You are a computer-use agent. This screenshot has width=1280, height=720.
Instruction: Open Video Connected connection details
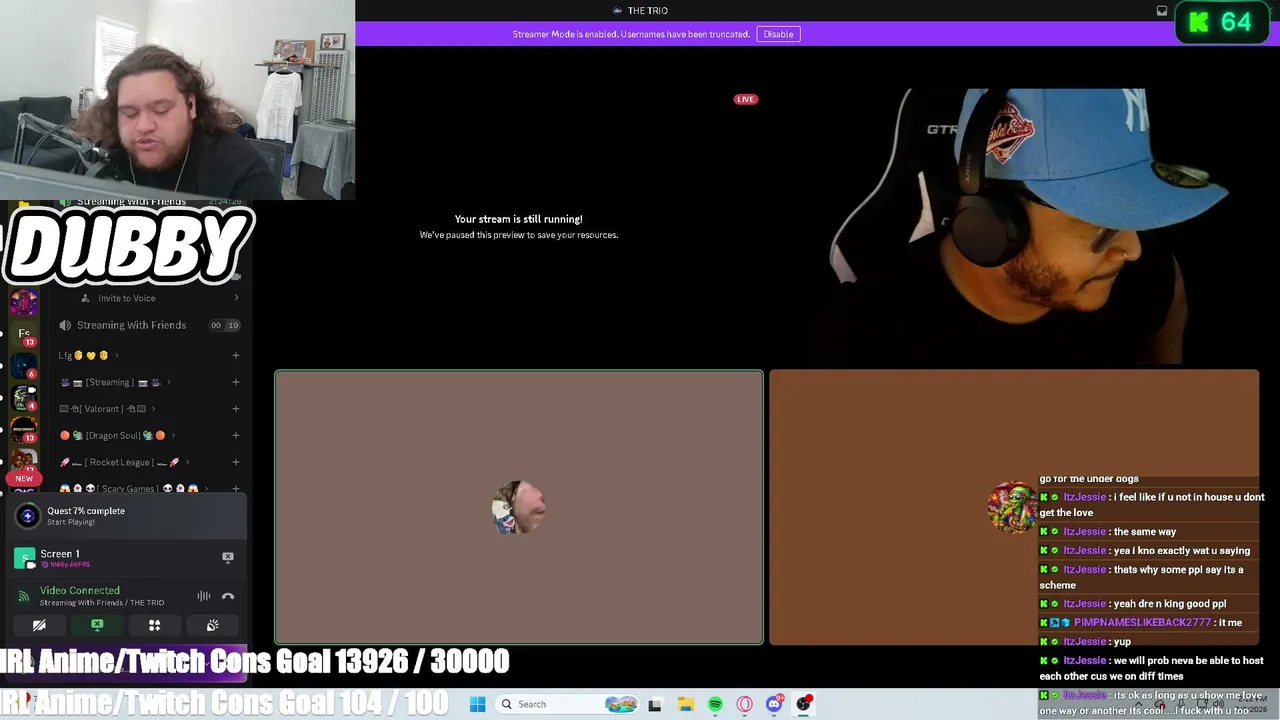80,591
